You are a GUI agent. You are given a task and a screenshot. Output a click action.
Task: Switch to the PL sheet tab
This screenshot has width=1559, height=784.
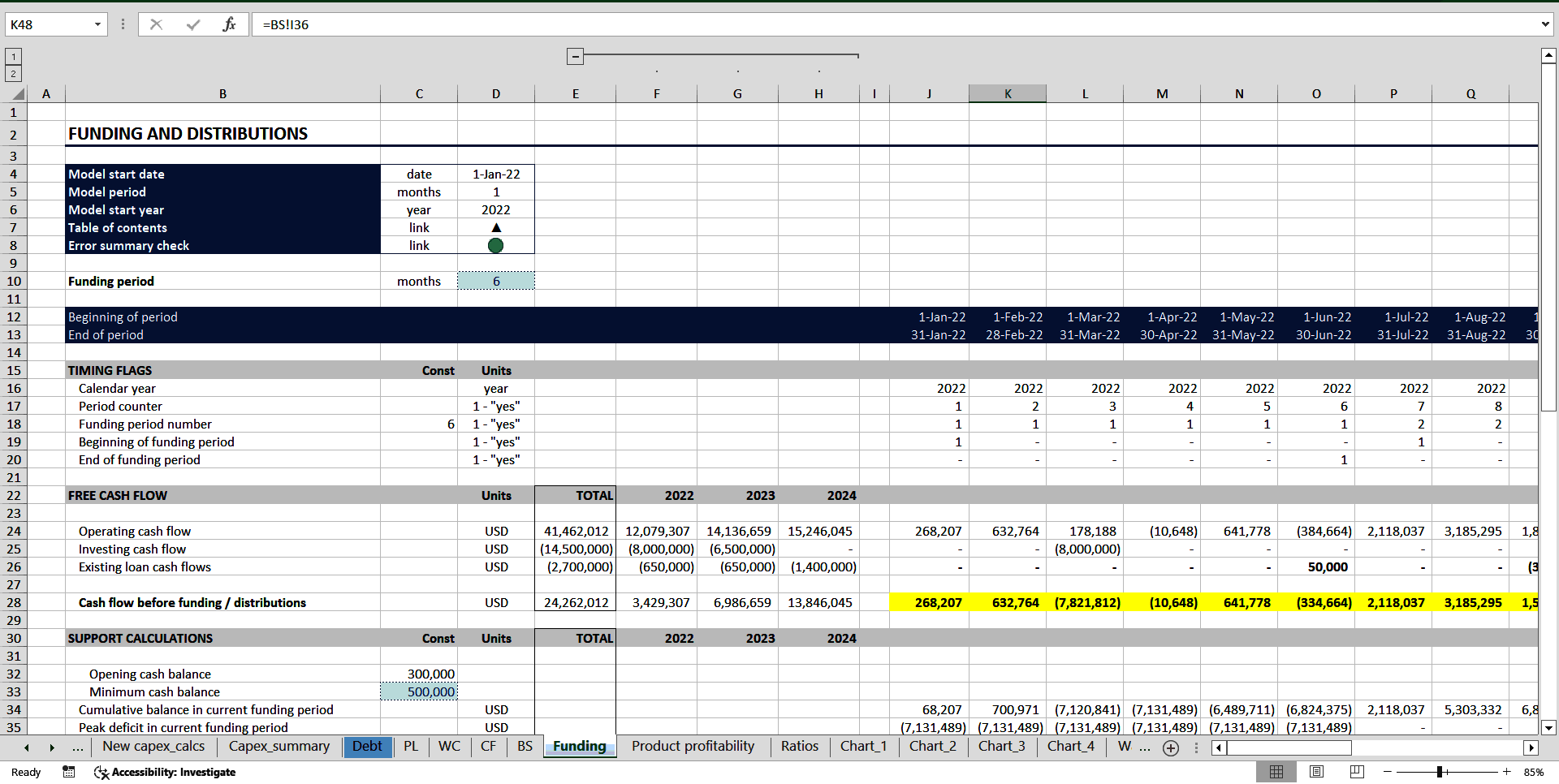(411, 746)
